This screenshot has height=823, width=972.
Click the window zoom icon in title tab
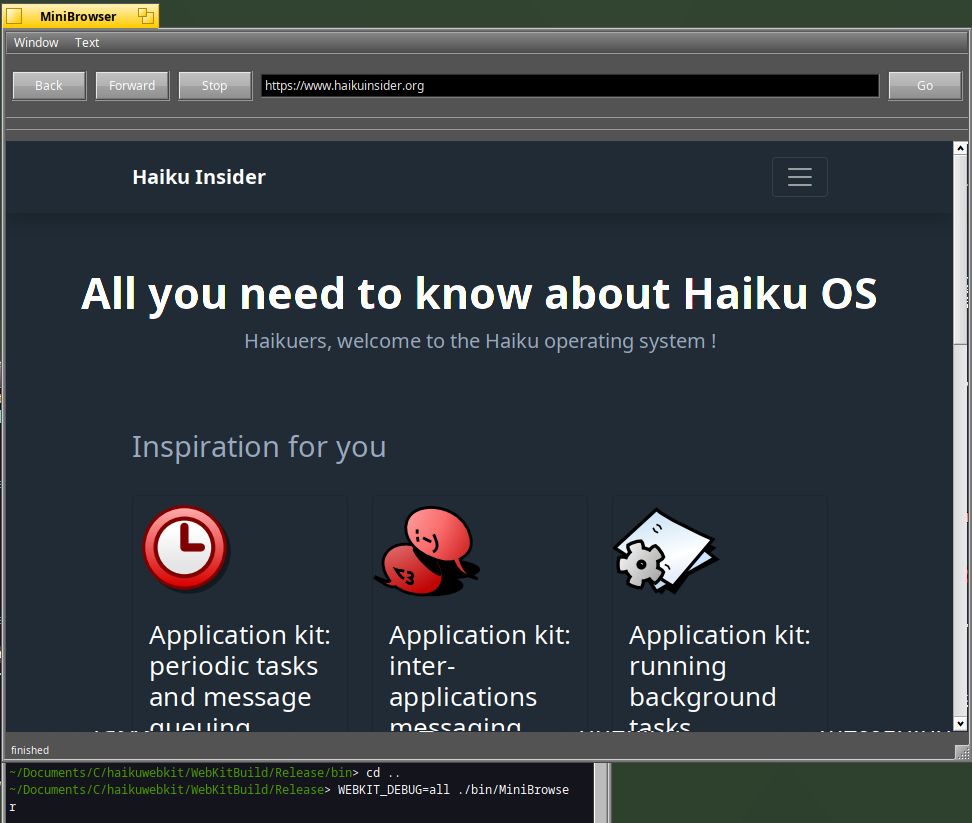pyautogui.click(x=145, y=16)
